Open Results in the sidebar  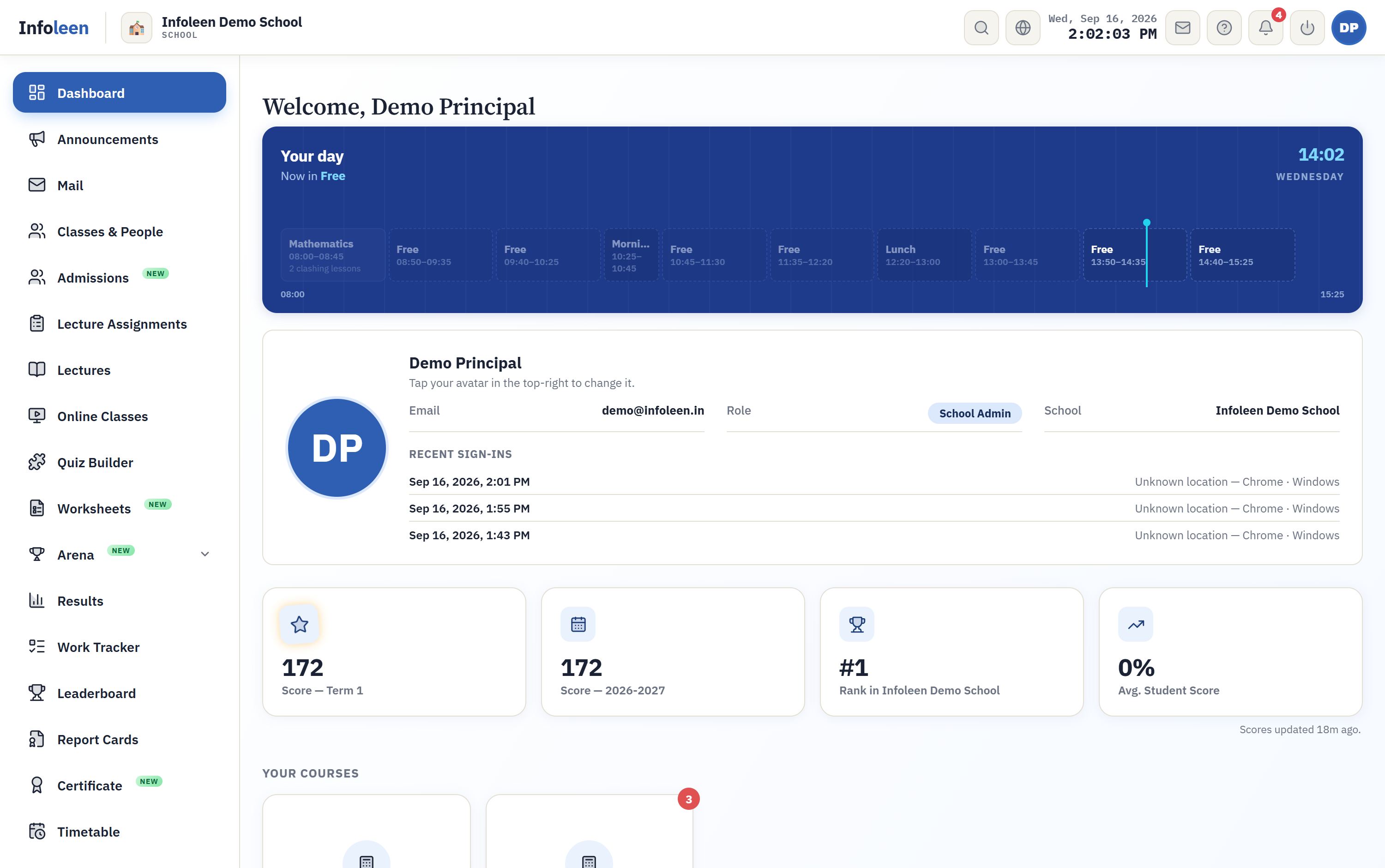point(120,601)
